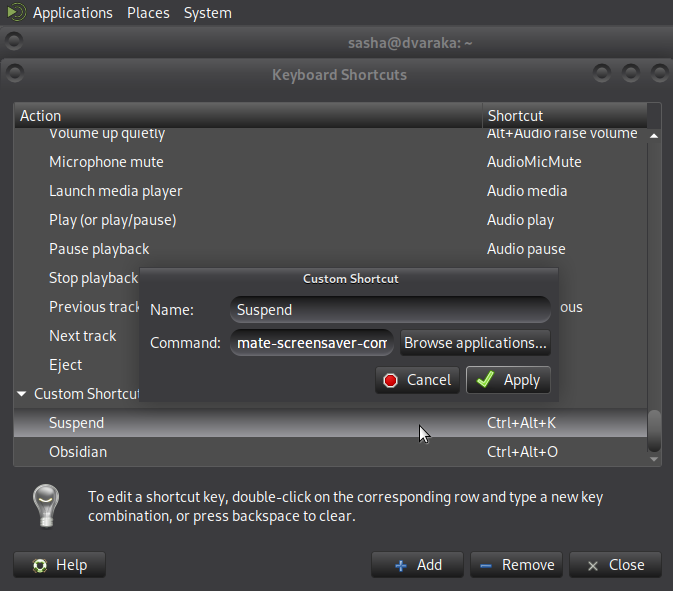Click the Custom Shortcut dialog title
This screenshot has height=591, width=673.
pyautogui.click(x=351, y=279)
